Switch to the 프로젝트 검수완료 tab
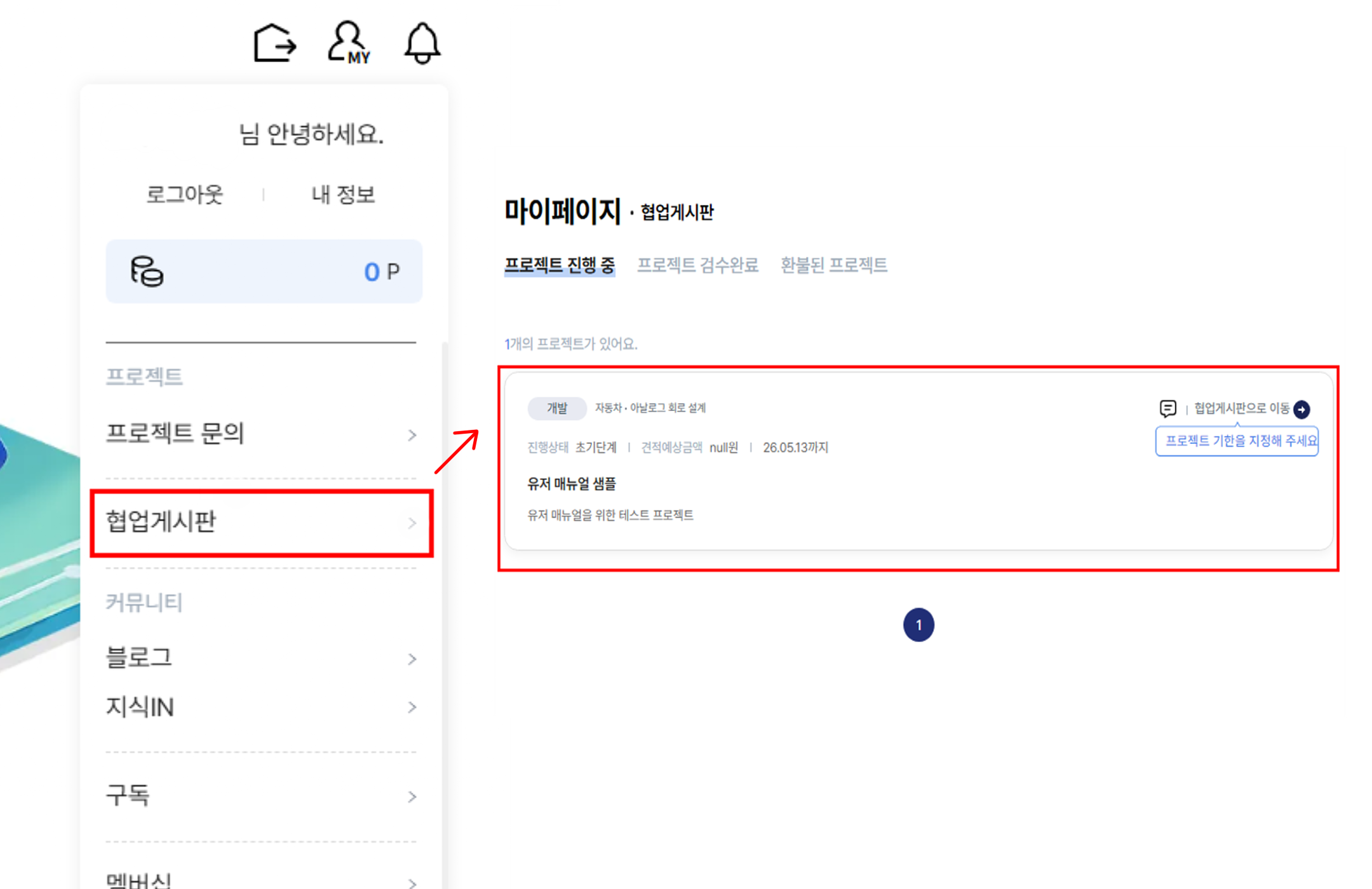The width and height of the screenshot is (1372, 889). pos(697,265)
